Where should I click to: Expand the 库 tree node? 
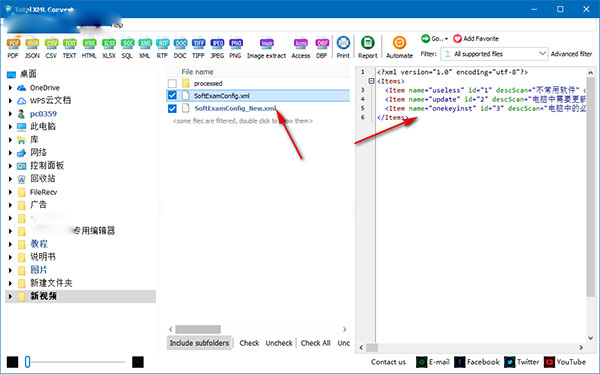pos(10,140)
